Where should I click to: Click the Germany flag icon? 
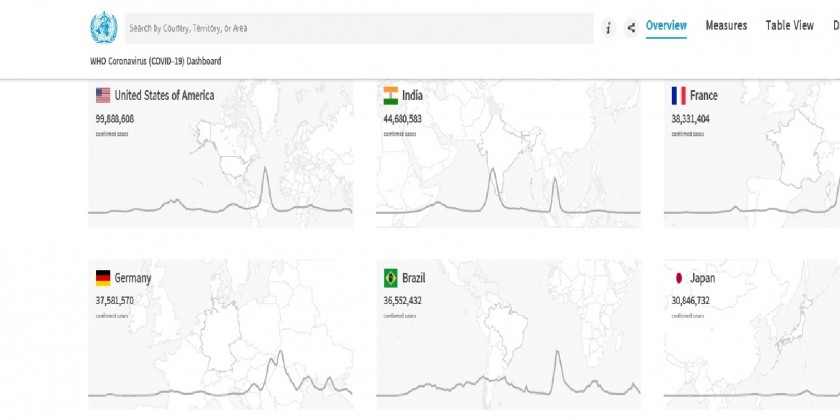click(103, 278)
